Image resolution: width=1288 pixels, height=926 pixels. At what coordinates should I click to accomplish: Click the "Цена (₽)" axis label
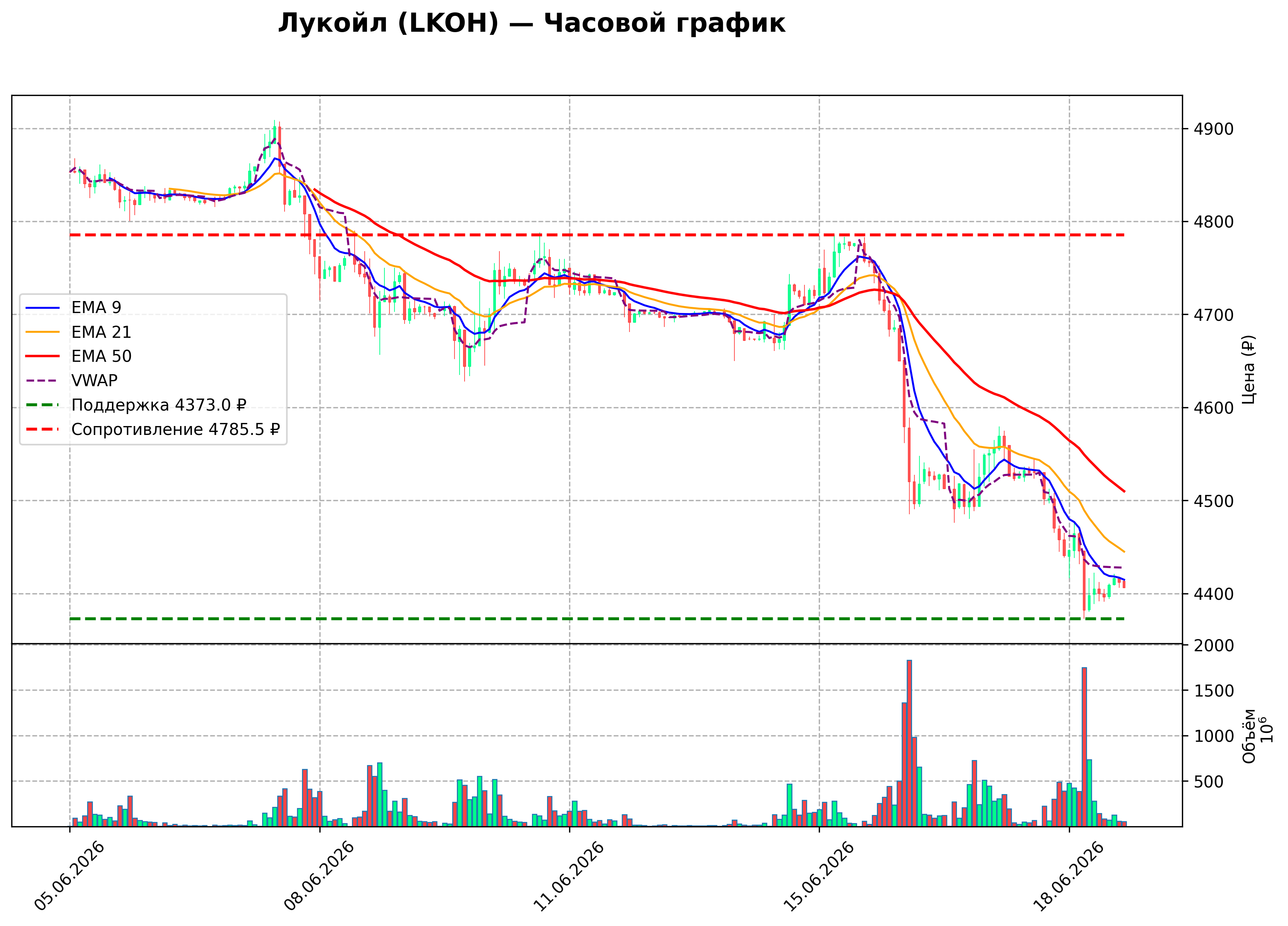point(1248,370)
